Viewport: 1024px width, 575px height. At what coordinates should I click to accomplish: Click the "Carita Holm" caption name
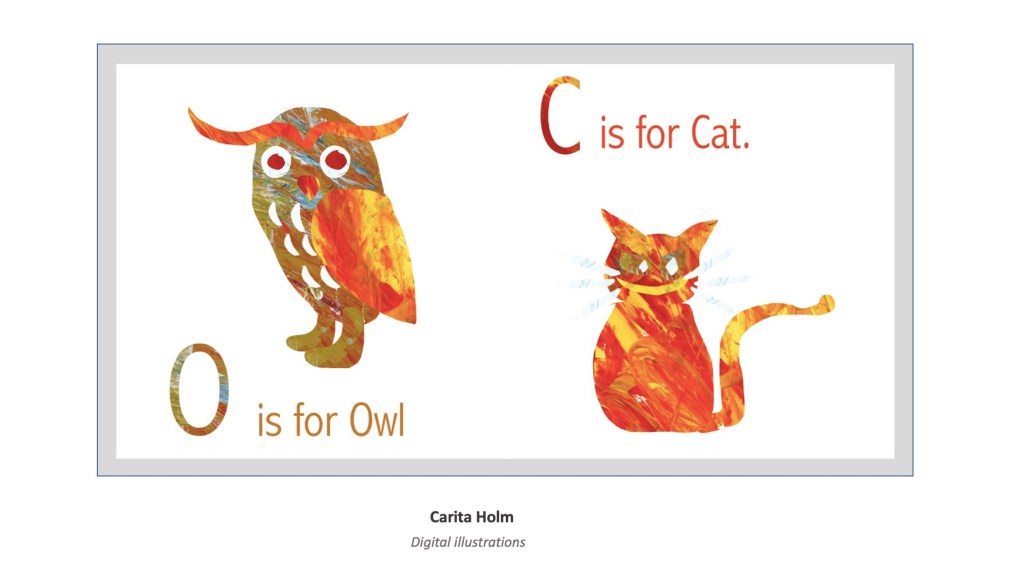472,517
